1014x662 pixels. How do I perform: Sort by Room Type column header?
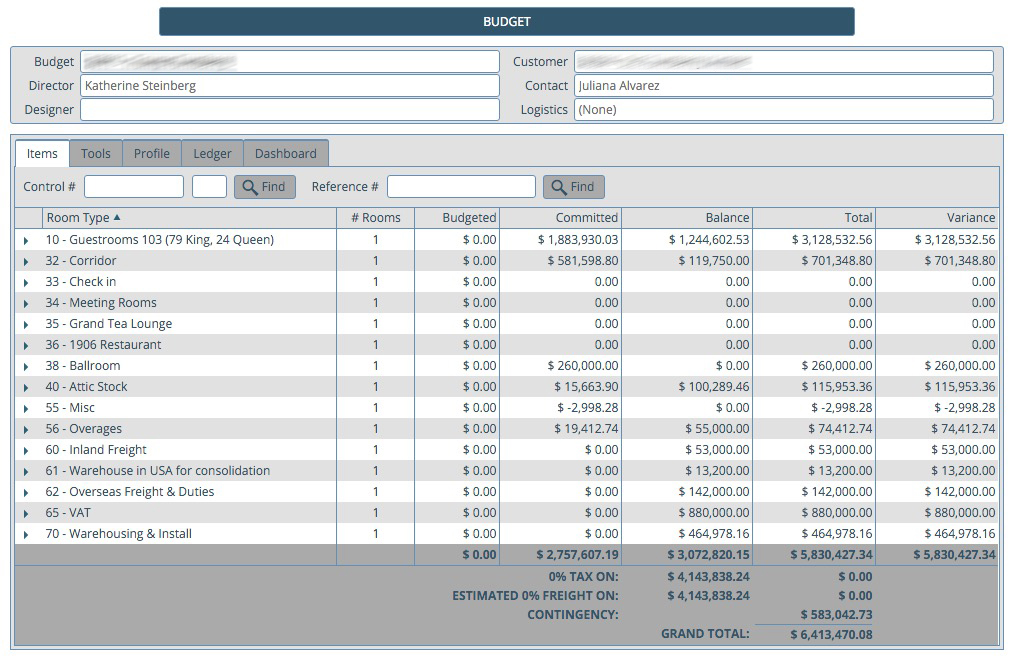pyautogui.click(x=189, y=218)
